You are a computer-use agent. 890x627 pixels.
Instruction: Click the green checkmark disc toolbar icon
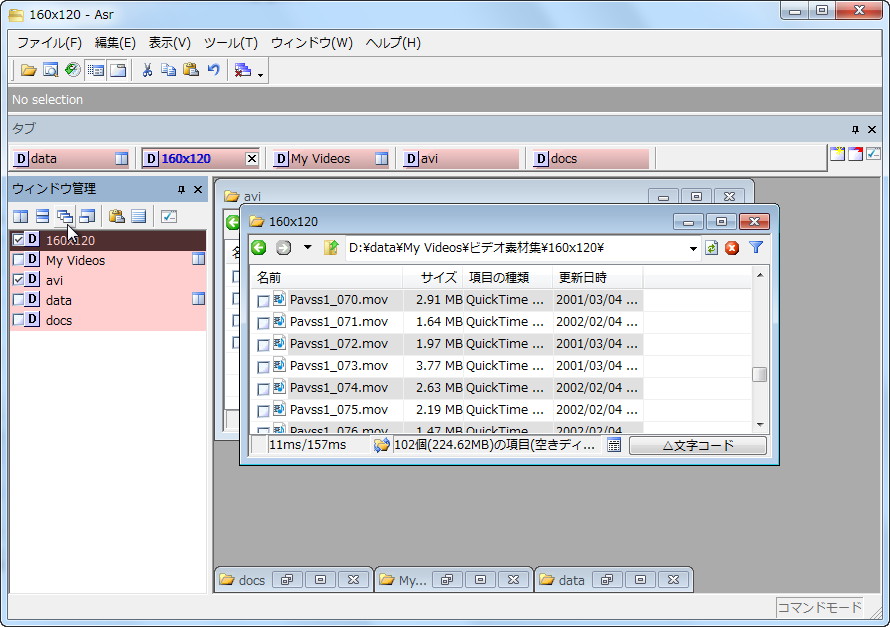[x=73, y=70]
